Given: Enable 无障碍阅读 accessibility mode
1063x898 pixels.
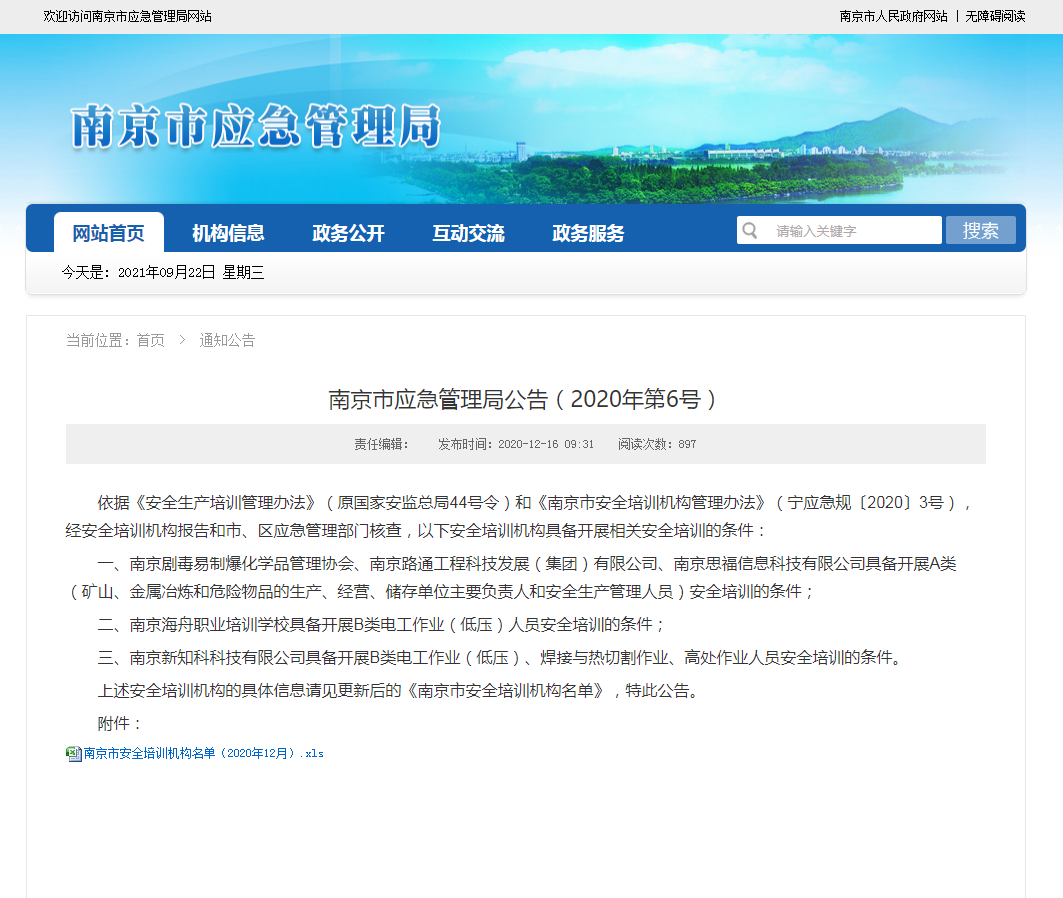Looking at the screenshot, I should click(995, 16).
